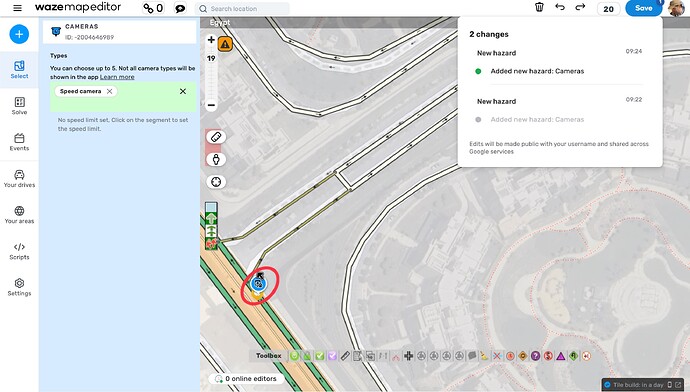Open the Events tab
The height and width of the screenshot is (392, 690).
19,142
